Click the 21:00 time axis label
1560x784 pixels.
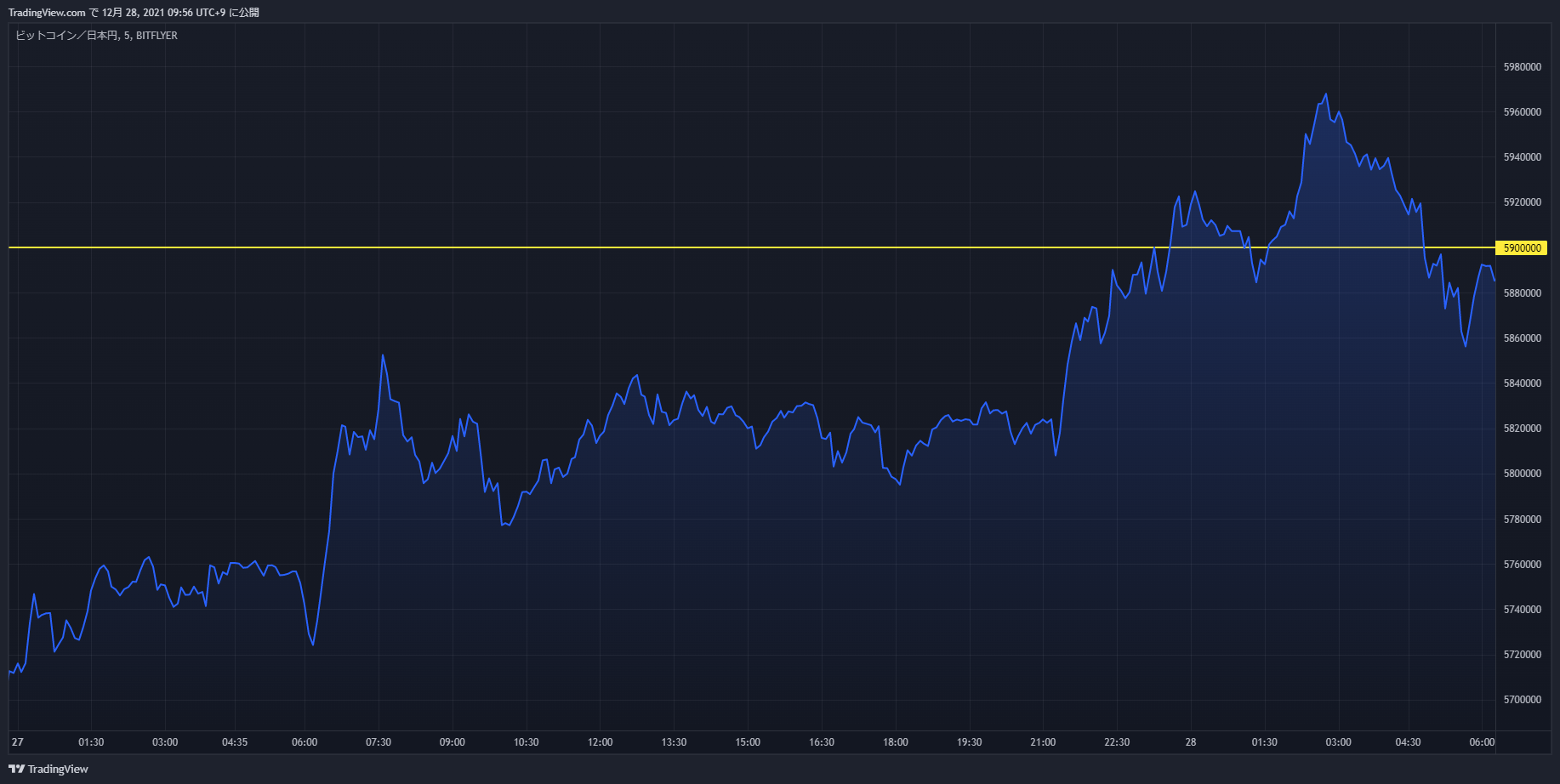pyautogui.click(x=1043, y=742)
